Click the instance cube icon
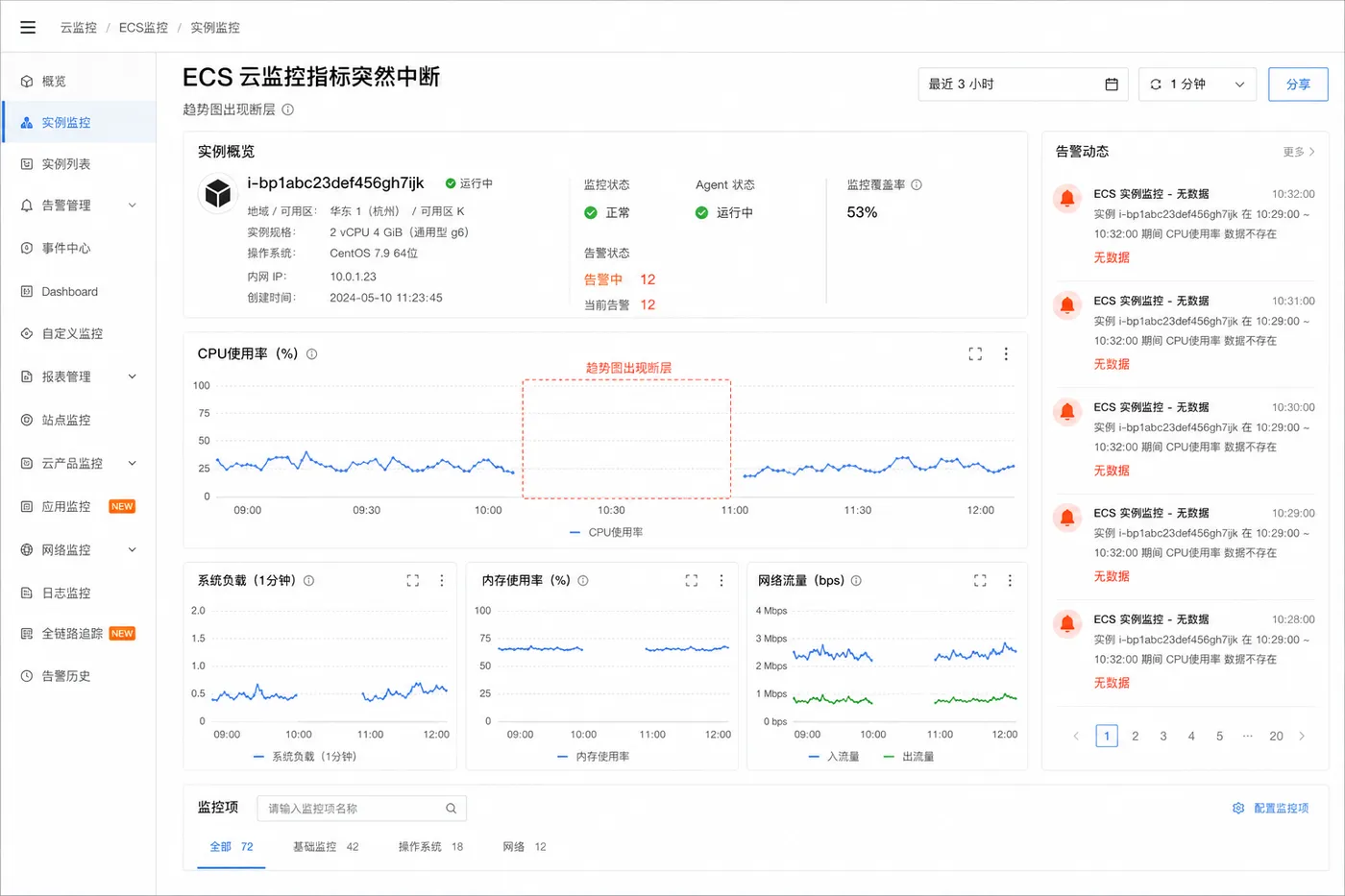 click(x=218, y=193)
